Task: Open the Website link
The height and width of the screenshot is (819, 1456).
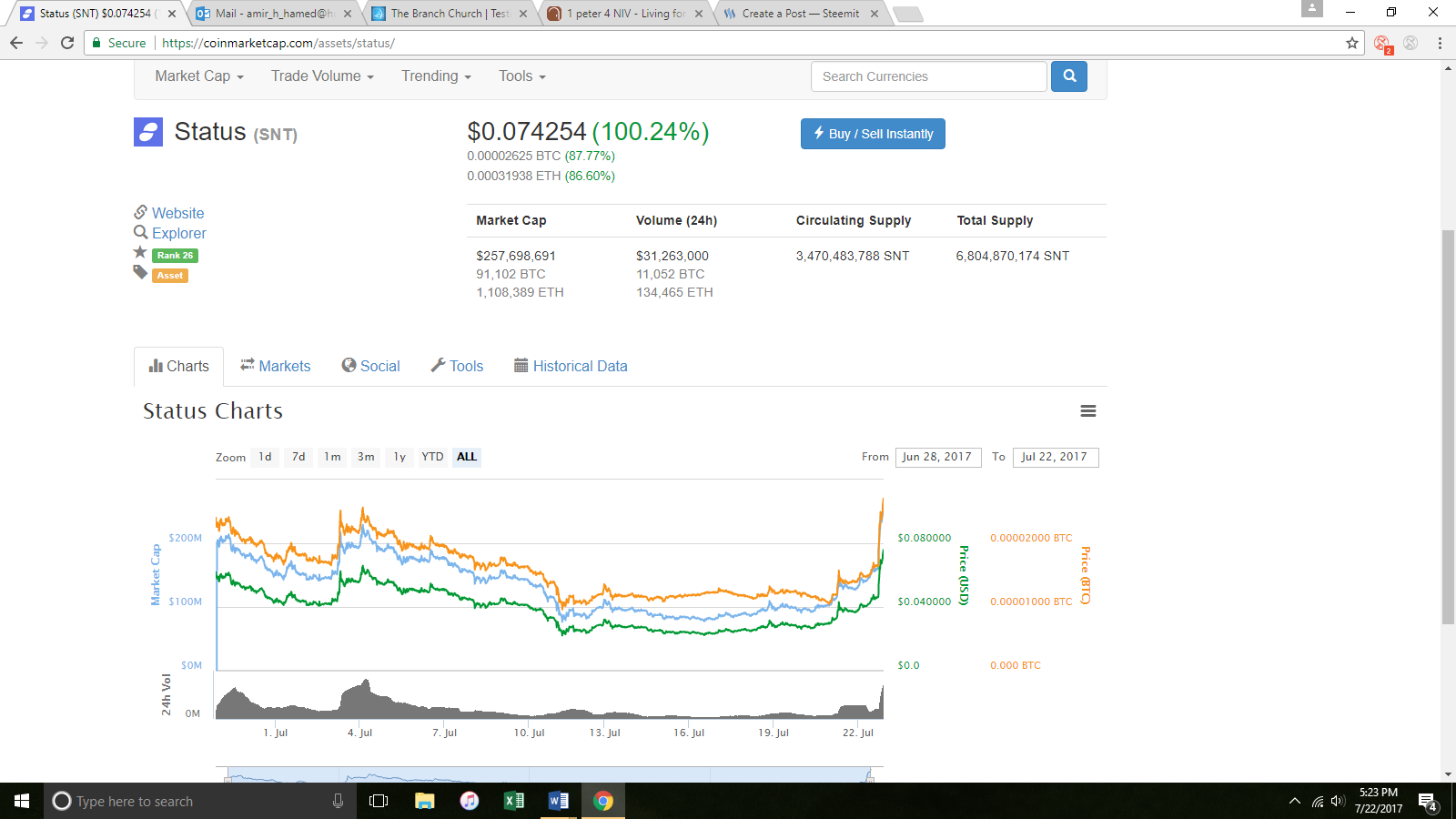Action: click(177, 213)
